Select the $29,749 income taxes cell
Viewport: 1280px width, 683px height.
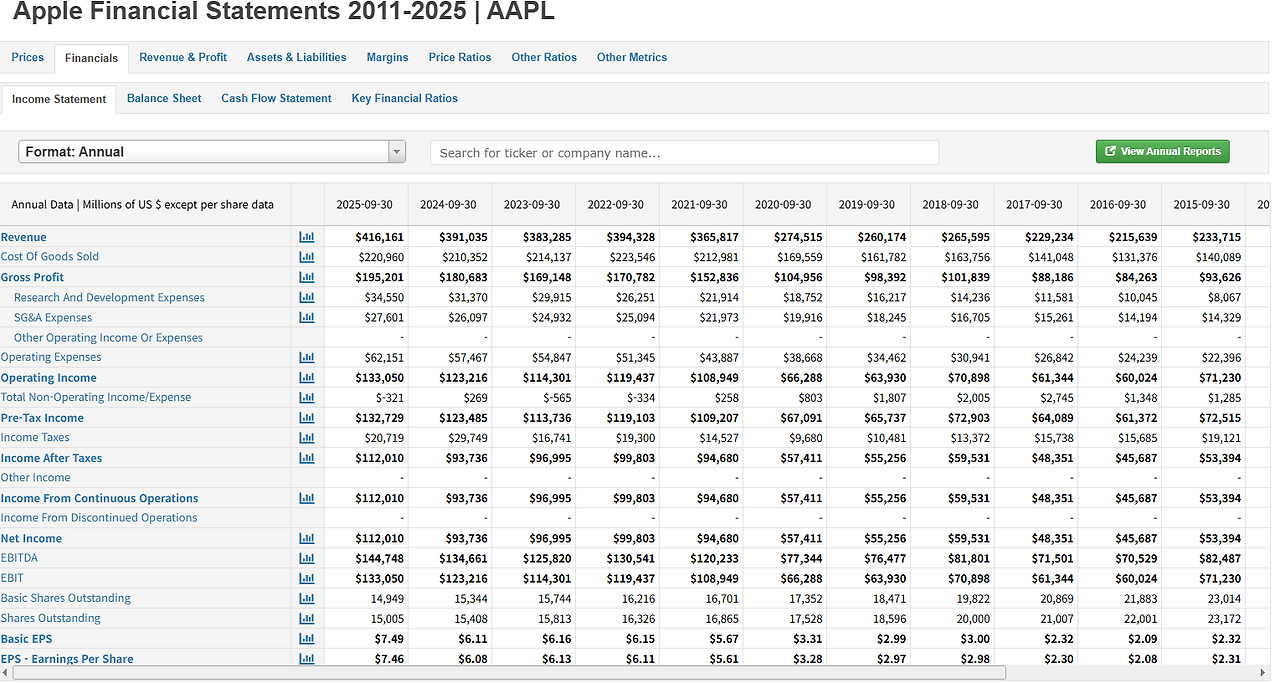pyautogui.click(x=467, y=437)
